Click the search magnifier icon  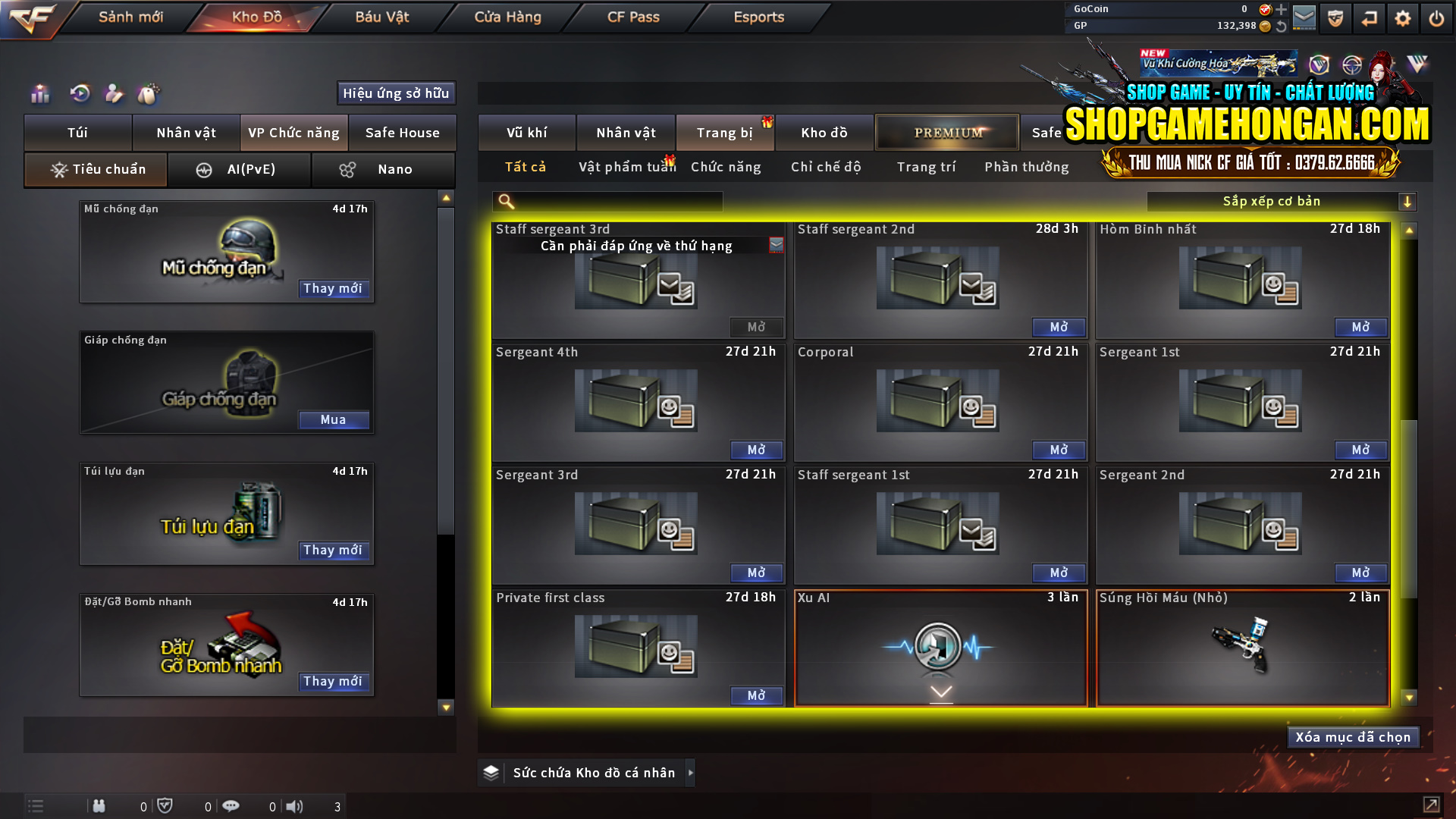point(506,201)
